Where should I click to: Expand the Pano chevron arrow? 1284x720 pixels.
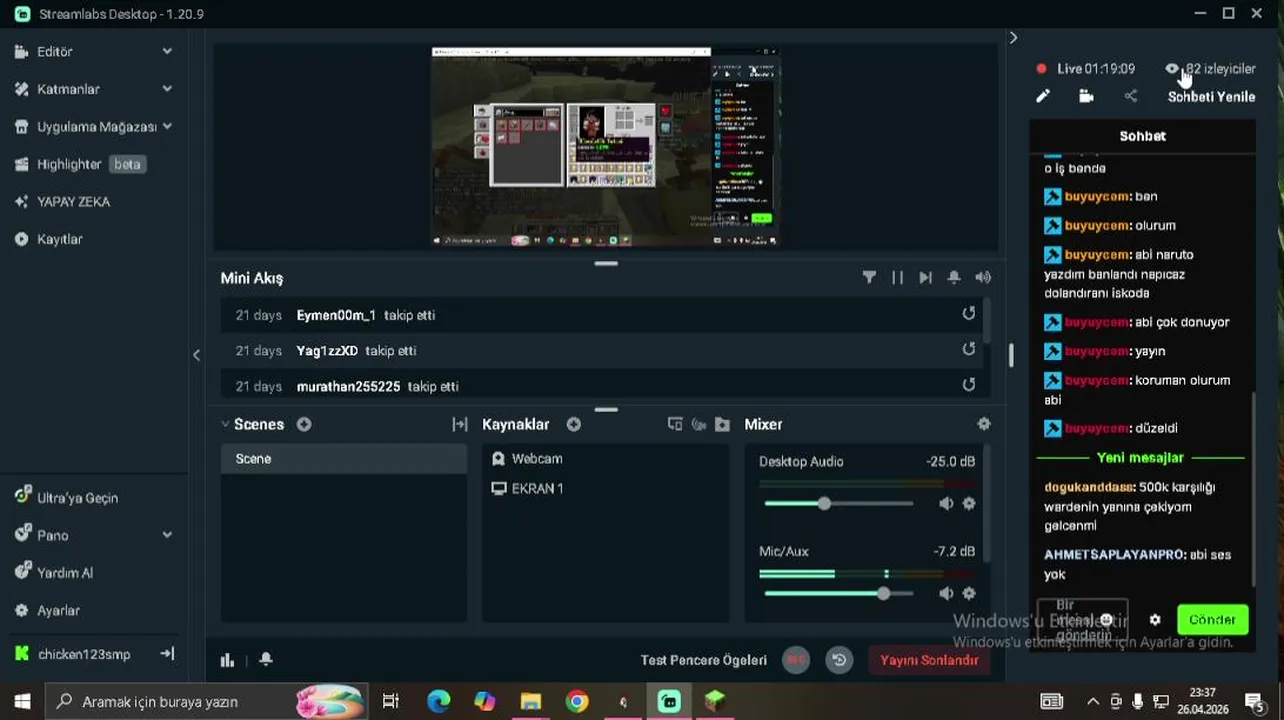pyautogui.click(x=167, y=535)
